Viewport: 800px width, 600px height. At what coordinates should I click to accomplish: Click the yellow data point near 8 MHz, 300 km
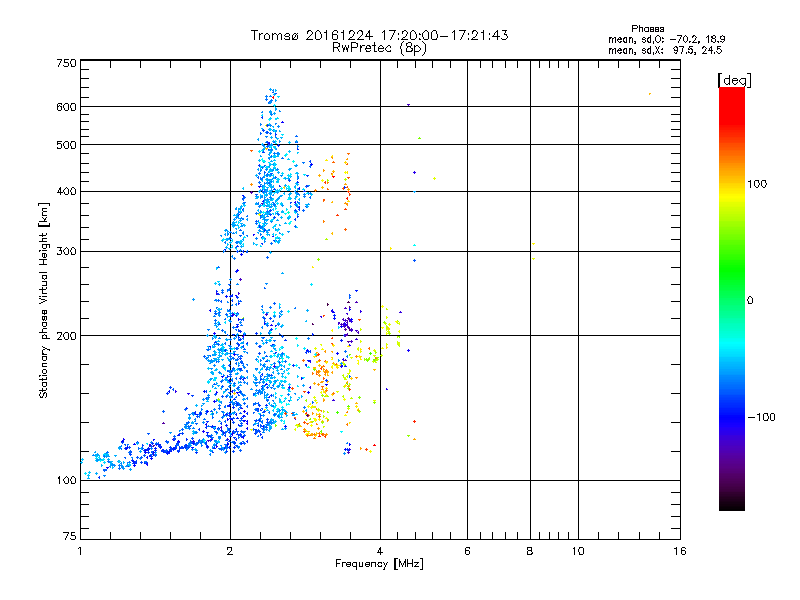pyautogui.click(x=533, y=244)
